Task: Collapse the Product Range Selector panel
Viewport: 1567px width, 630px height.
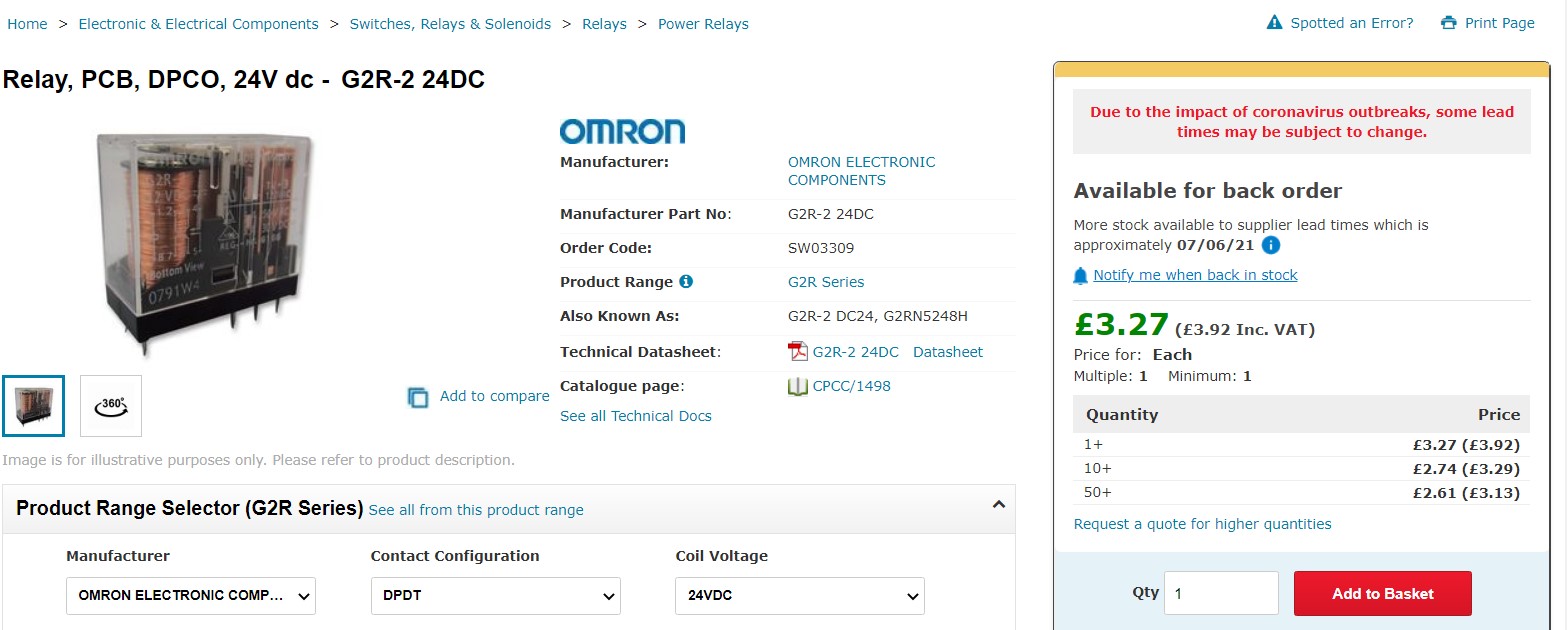Action: click(x=998, y=505)
